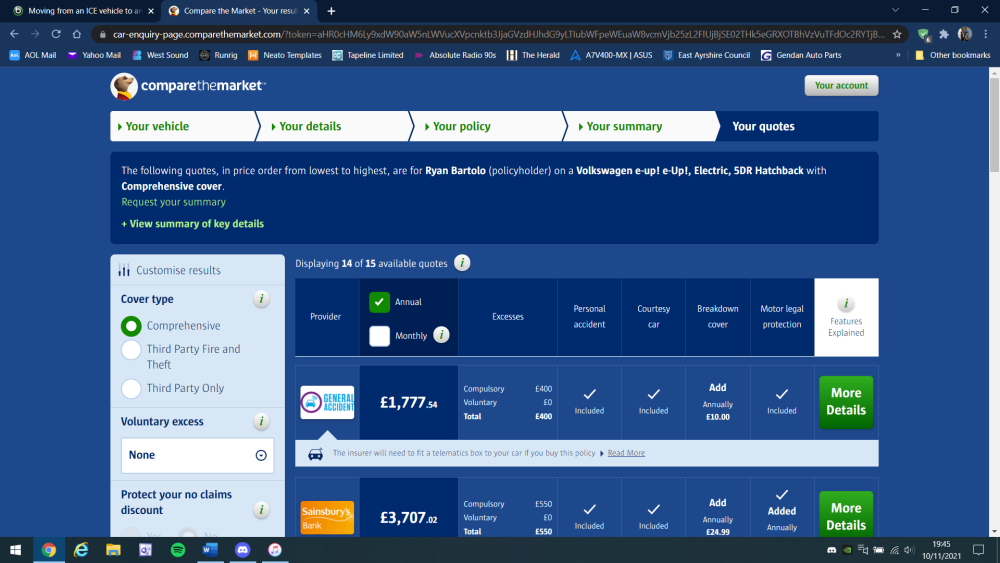This screenshot has width=1000, height=563.
Task: Select Comprehensive cover type
Action: click(x=131, y=326)
